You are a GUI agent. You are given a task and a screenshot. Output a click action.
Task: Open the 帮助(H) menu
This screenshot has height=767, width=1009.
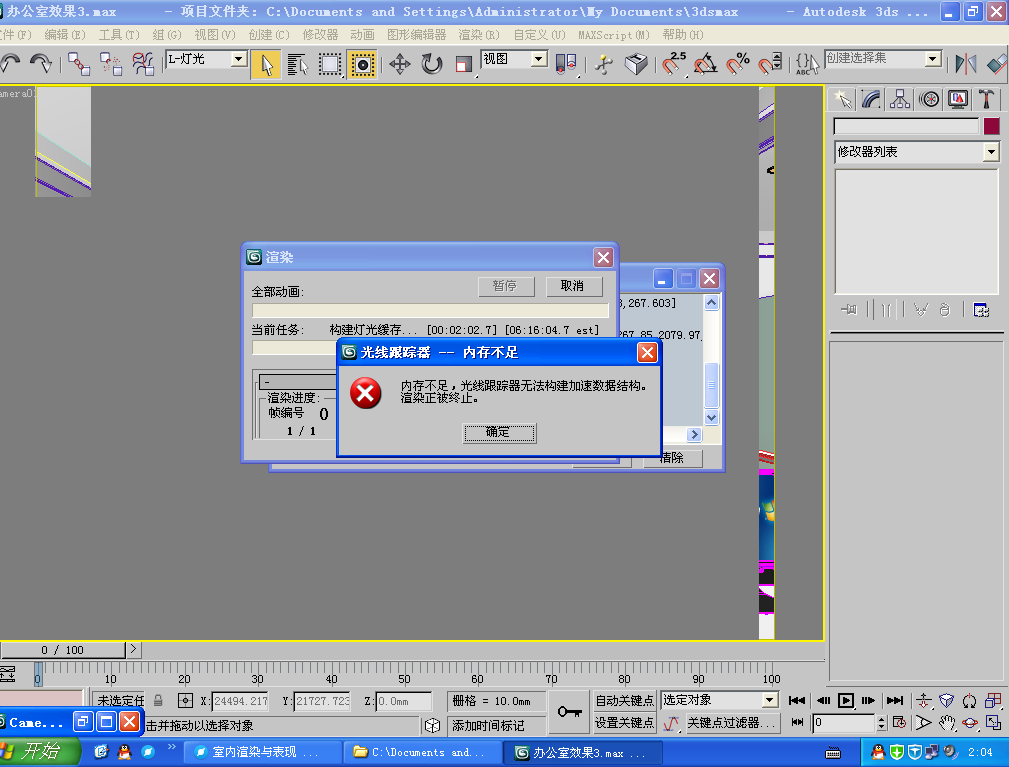(683, 35)
